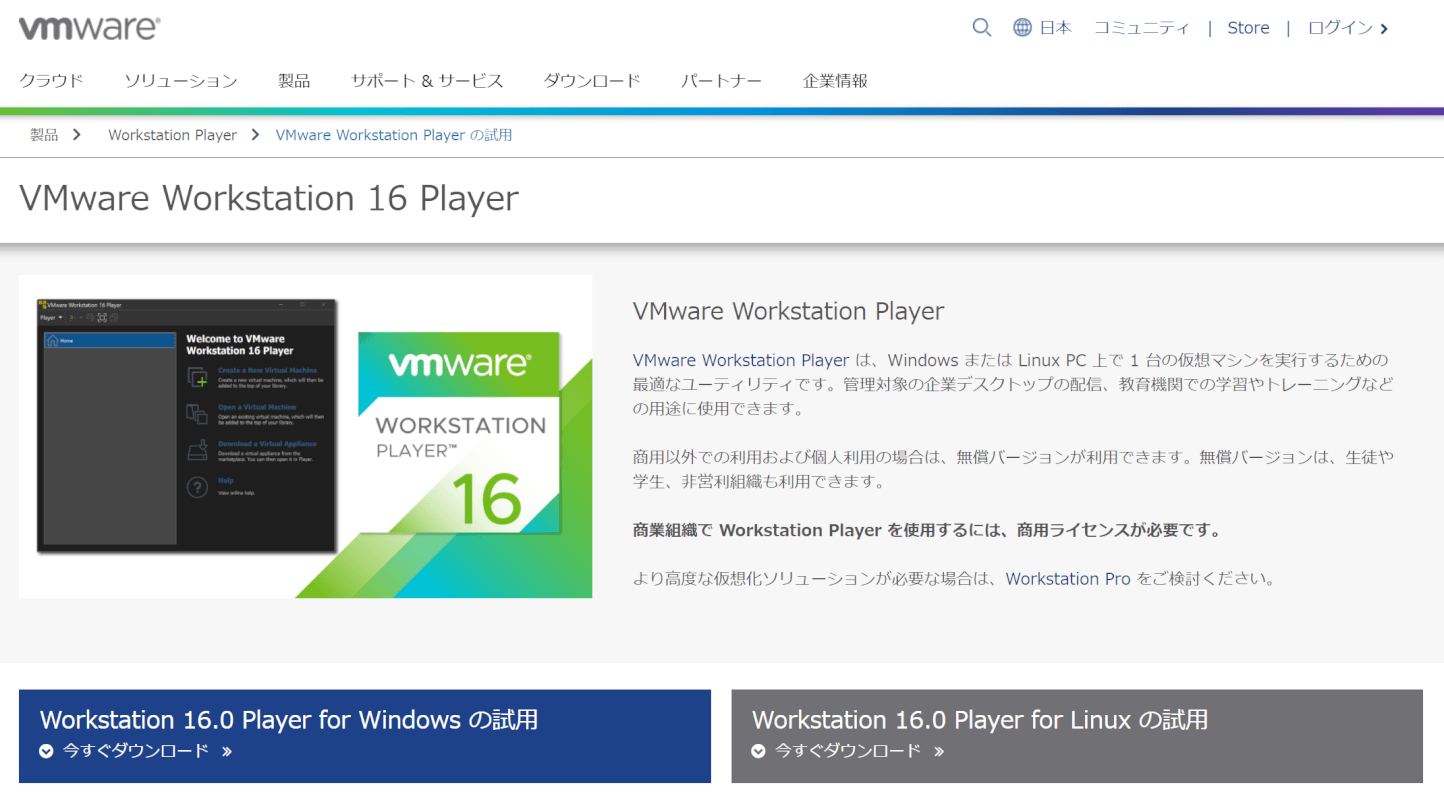This screenshot has width=1444, height=800.
Task: Visit the VMware Store
Action: click(x=1247, y=27)
